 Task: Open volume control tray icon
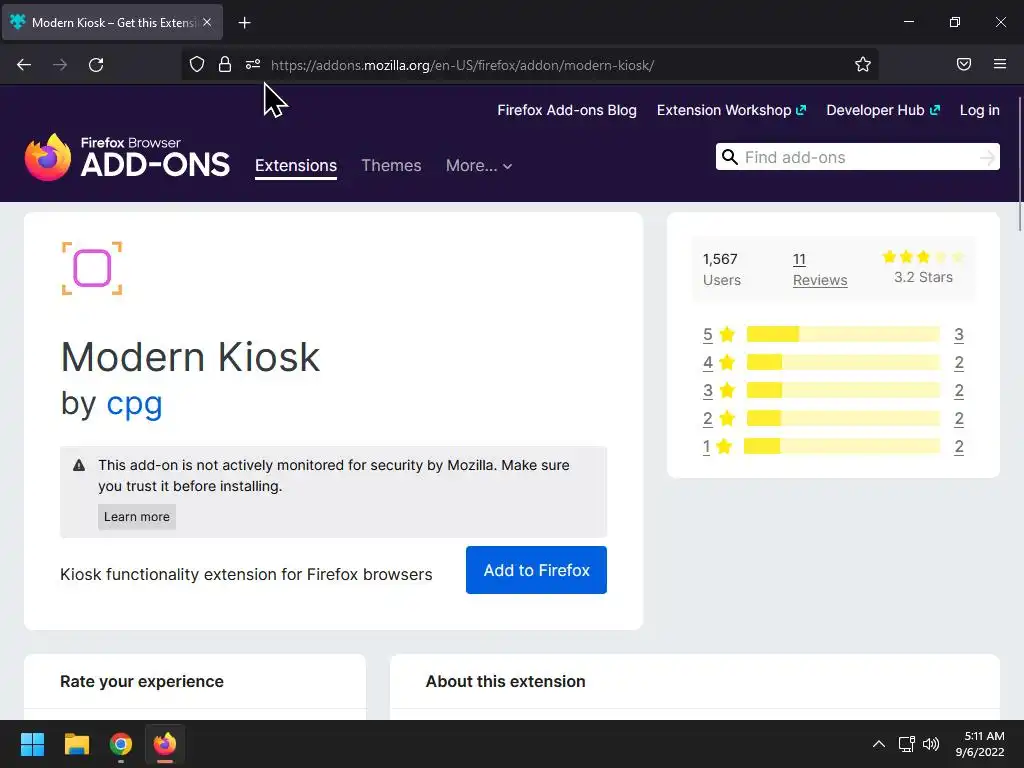pos(931,744)
